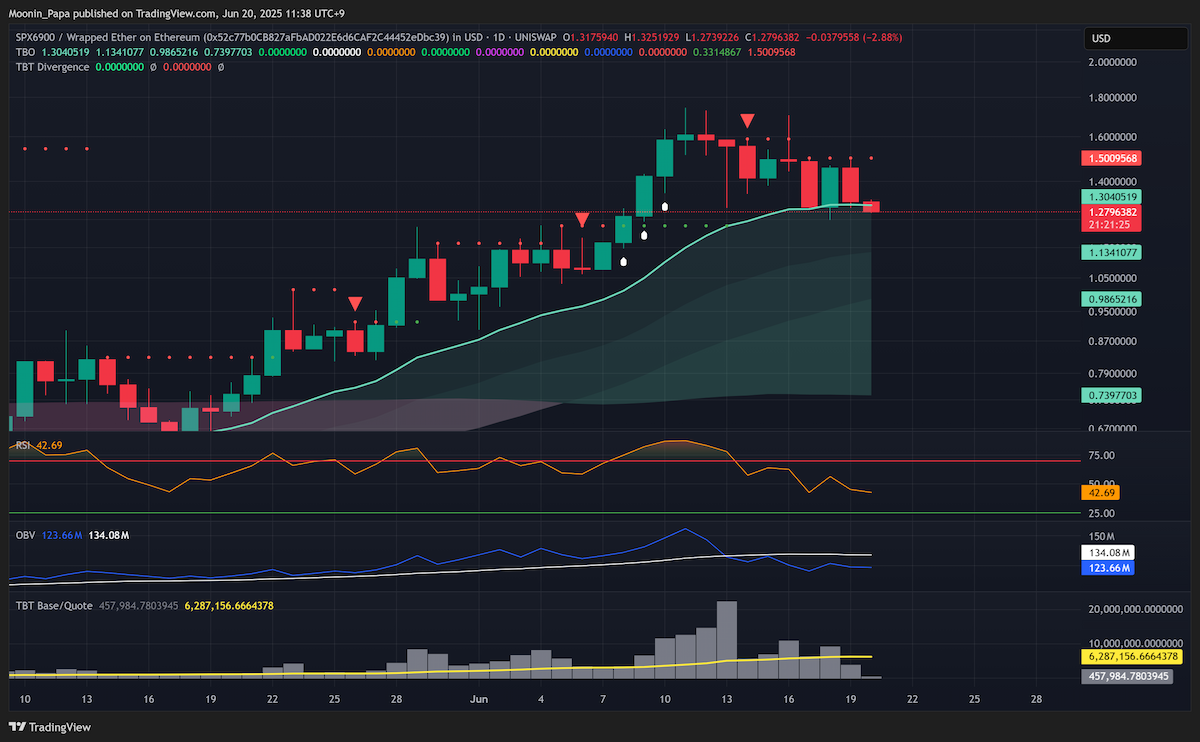Click the 0.6700000 price axis value

click(x=1115, y=428)
